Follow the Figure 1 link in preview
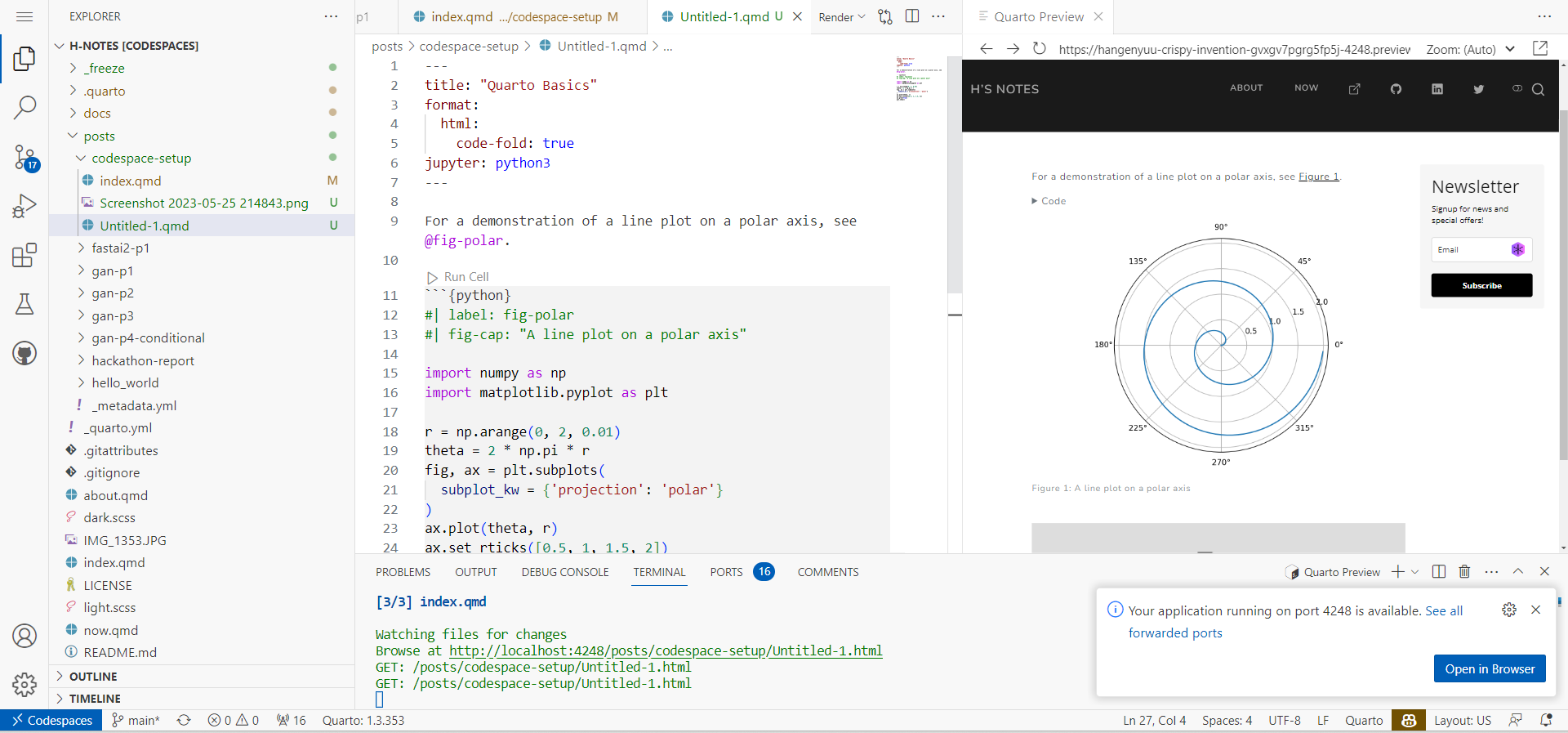Screen dimensions: 1568x733 (x=1318, y=177)
